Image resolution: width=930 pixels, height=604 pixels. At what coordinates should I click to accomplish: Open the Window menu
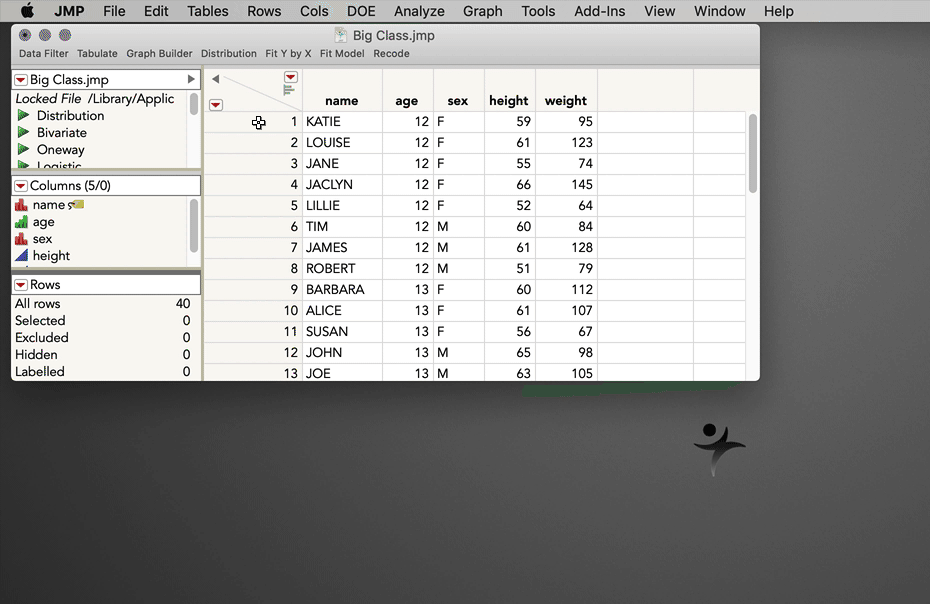point(719,11)
